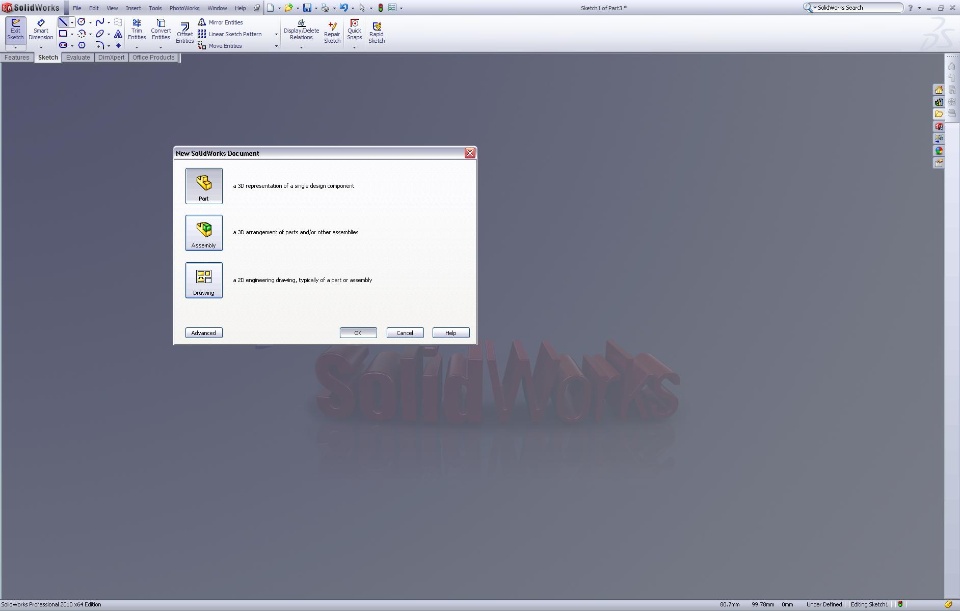Open the Appearances task pane tab
The width and height of the screenshot is (960, 611).
(x=939, y=151)
